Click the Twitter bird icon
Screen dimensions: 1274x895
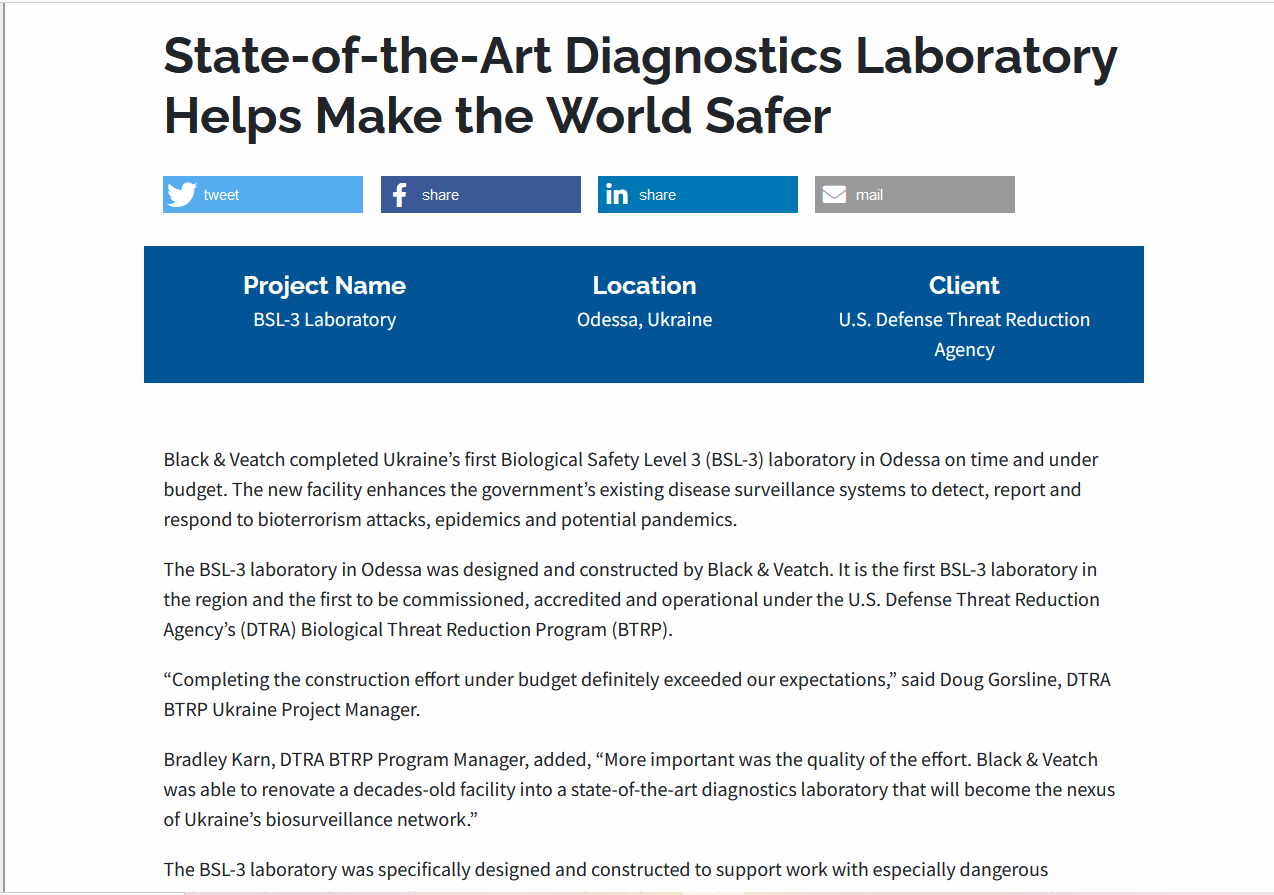(x=181, y=194)
